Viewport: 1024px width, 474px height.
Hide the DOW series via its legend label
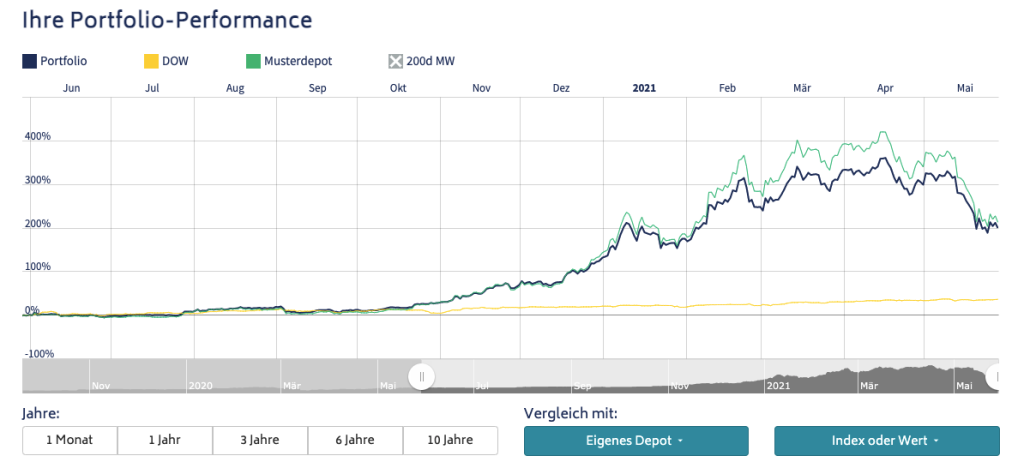pyautogui.click(x=176, y=61)
